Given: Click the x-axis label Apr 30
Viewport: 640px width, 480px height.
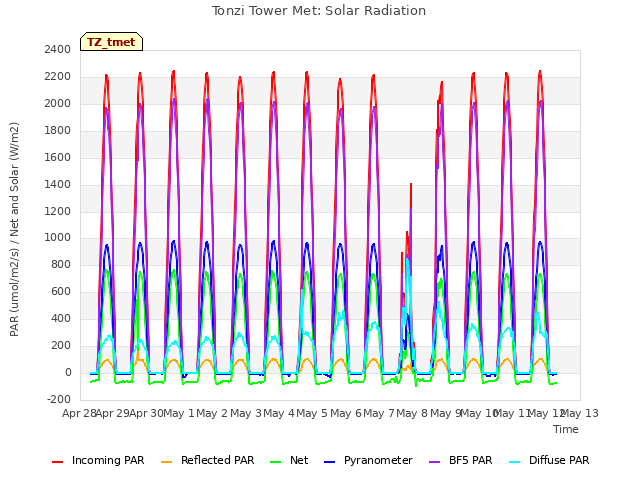Looking at the screenshot, I should [x=146, y=413].
